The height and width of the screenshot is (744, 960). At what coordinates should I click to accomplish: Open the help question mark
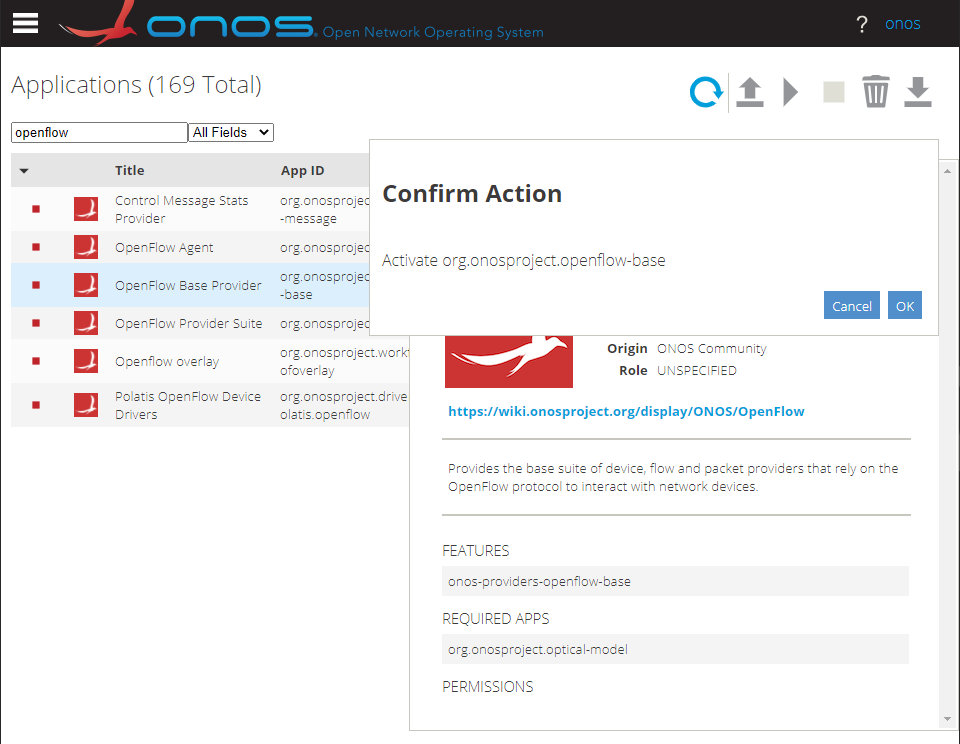click(x=861, y=24)
